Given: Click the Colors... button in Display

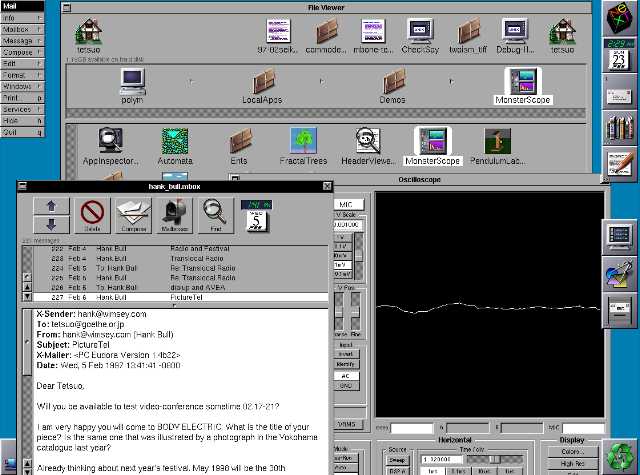Looking at the screenshot, I should (573, 451).
